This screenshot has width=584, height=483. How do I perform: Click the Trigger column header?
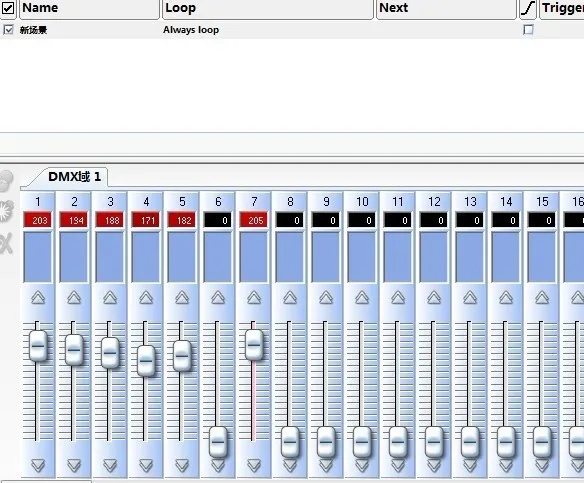[562, 8]
